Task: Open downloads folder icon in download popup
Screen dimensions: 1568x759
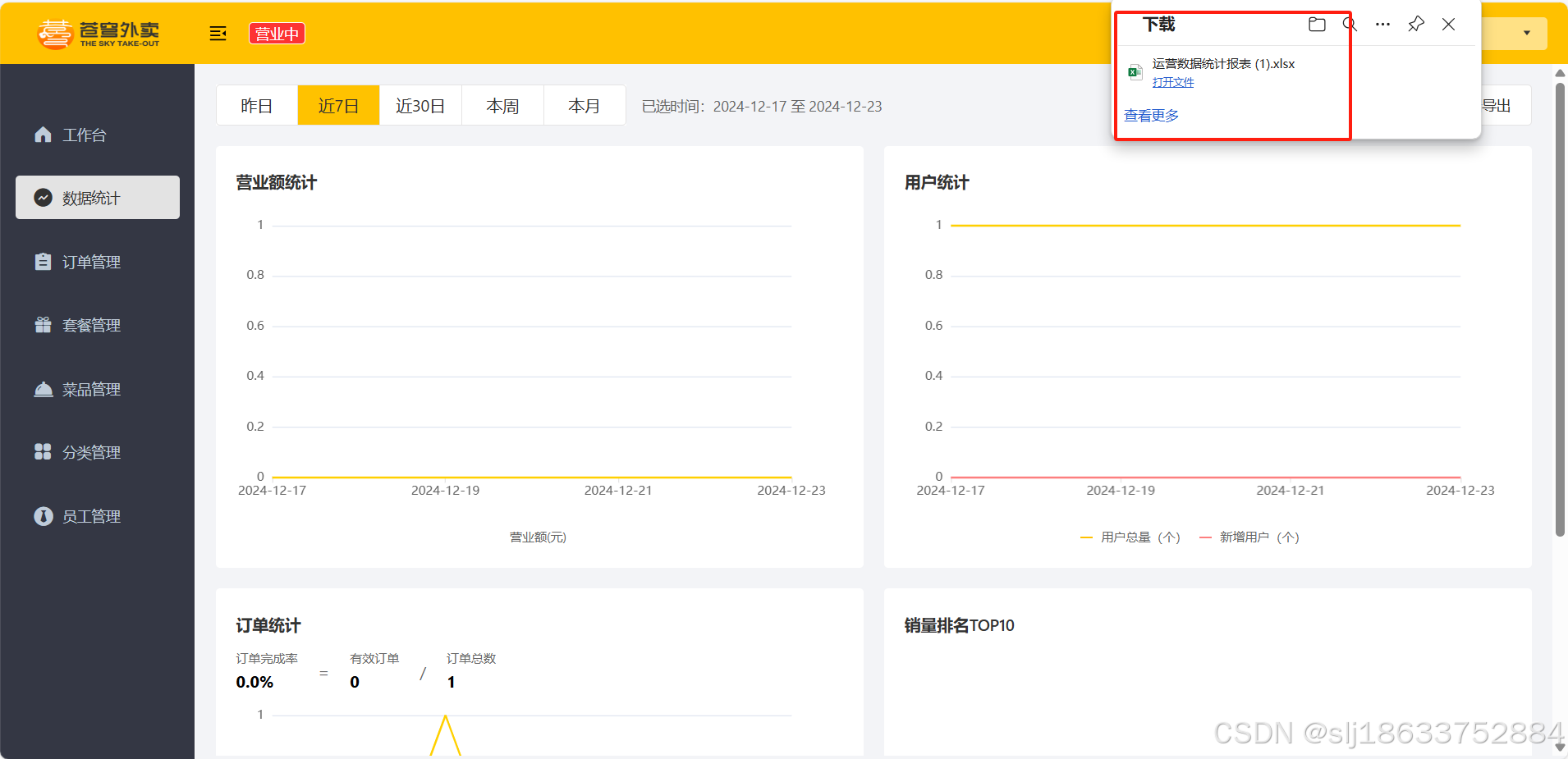Action: pyautogui.click(x=1317, y=25)
